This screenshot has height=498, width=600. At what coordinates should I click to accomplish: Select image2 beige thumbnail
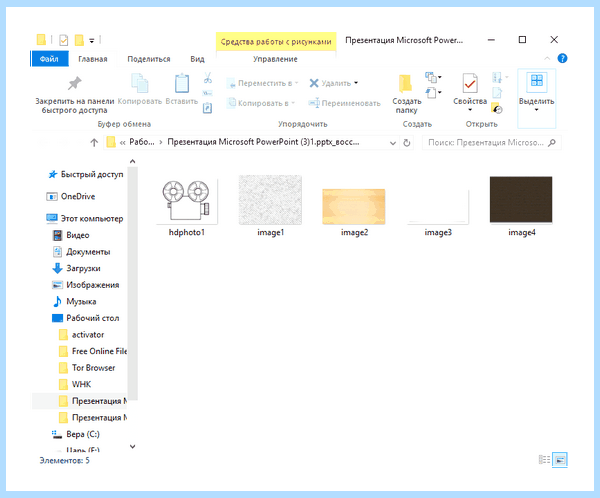pos(354,206)
